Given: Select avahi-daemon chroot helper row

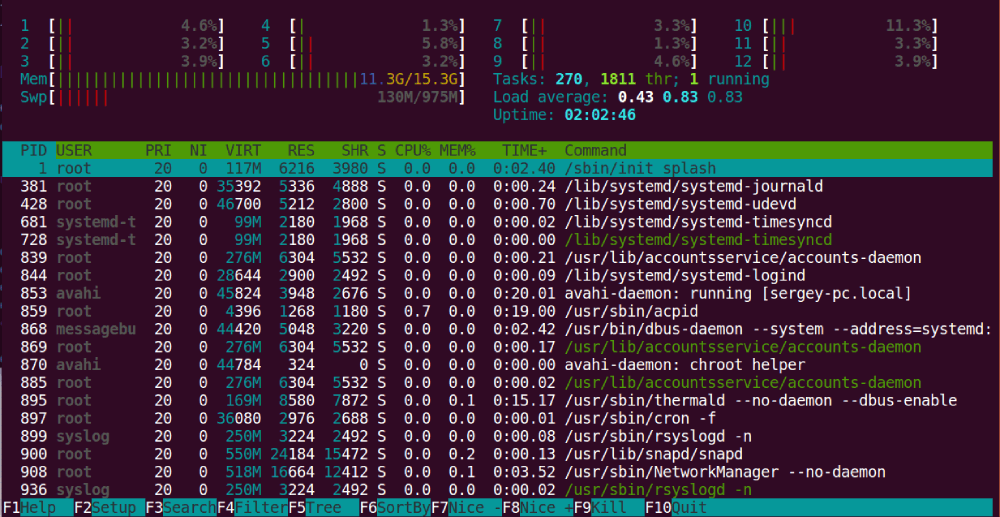Looking at the screenshot, I should click(497, 365).
